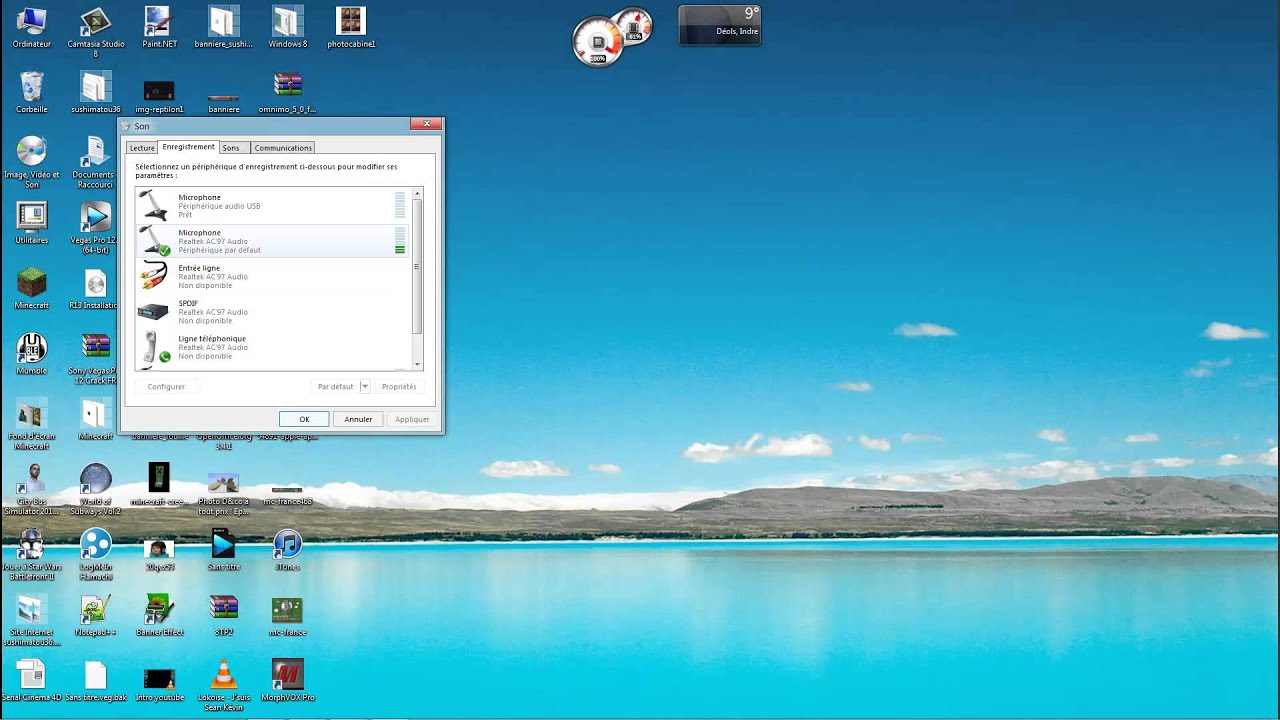Open Fond d'écran Minecraft folder
1280x720 pixels.
click(31, 422)
